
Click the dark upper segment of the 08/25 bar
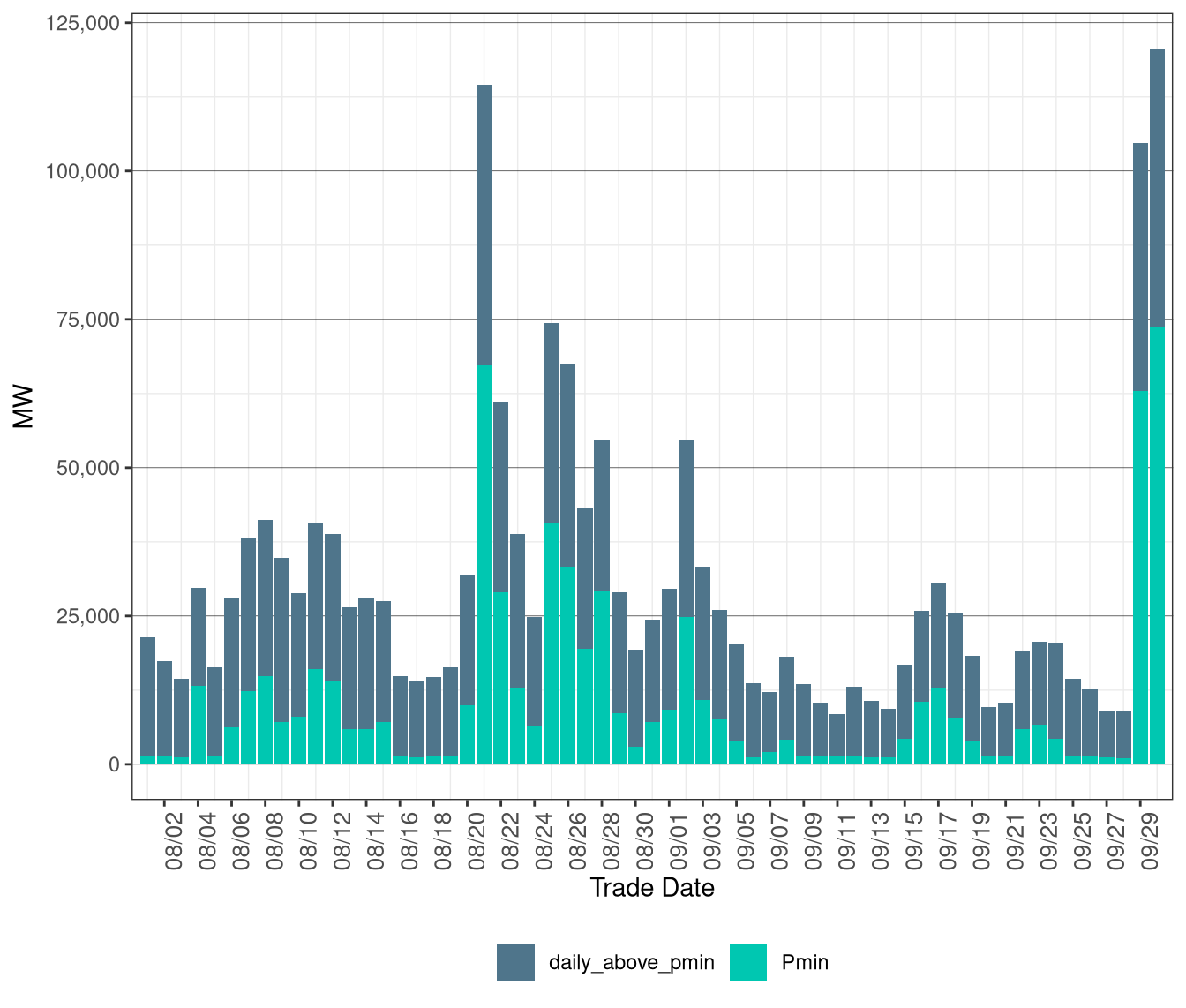click(551, 423)
